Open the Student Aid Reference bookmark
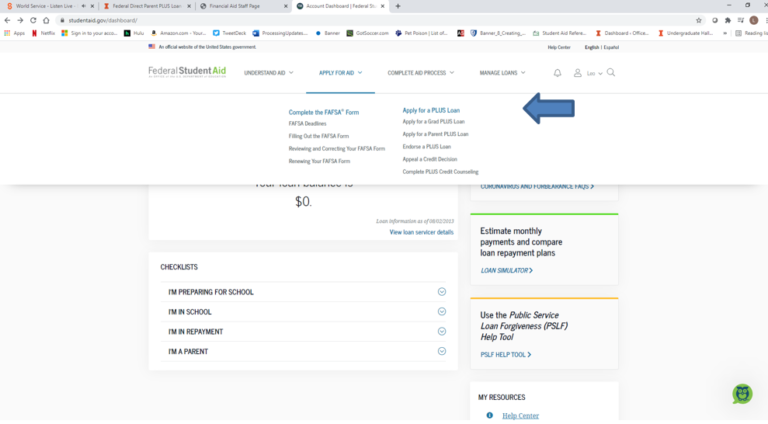Screen dimensions: 768x424 tap(559, 33)
